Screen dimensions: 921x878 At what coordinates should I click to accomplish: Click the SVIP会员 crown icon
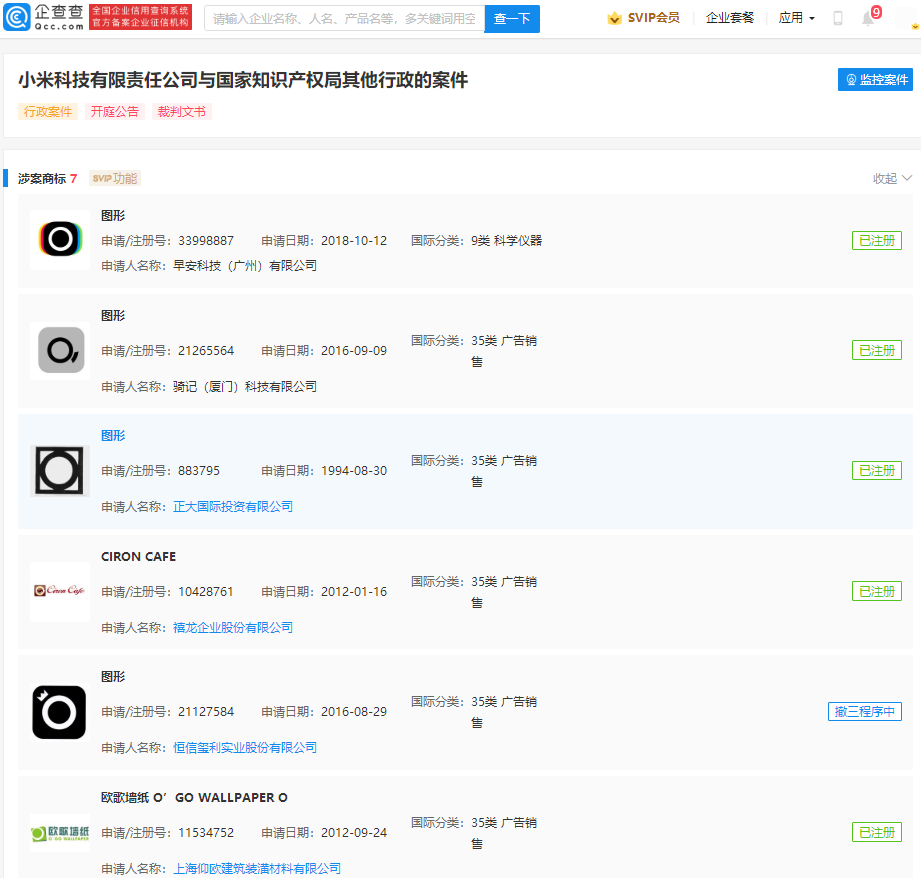(x=614, y=18)
